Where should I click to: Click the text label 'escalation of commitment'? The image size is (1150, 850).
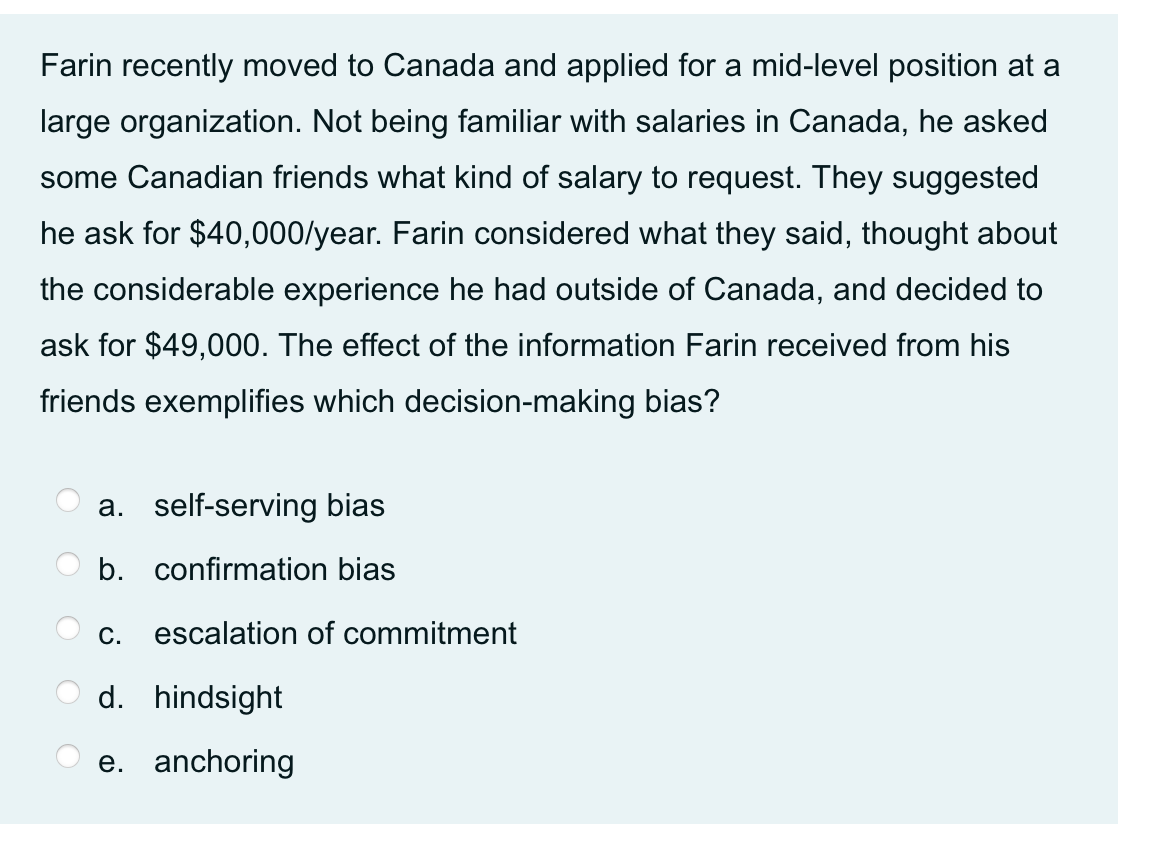334,633
